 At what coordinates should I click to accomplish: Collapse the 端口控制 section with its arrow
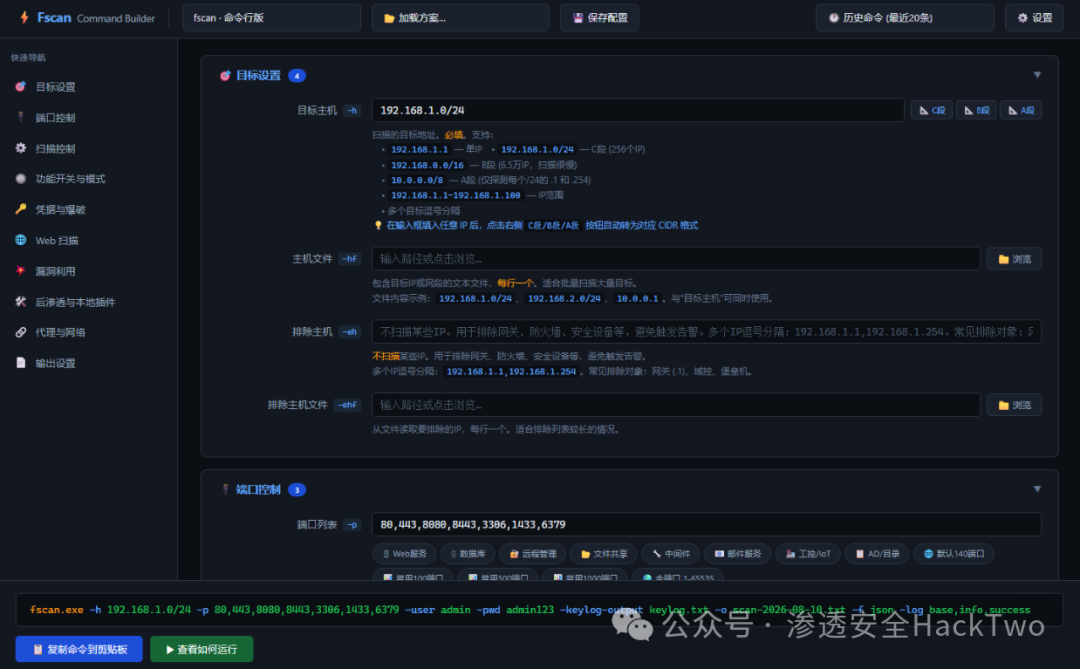point(1037,489)
